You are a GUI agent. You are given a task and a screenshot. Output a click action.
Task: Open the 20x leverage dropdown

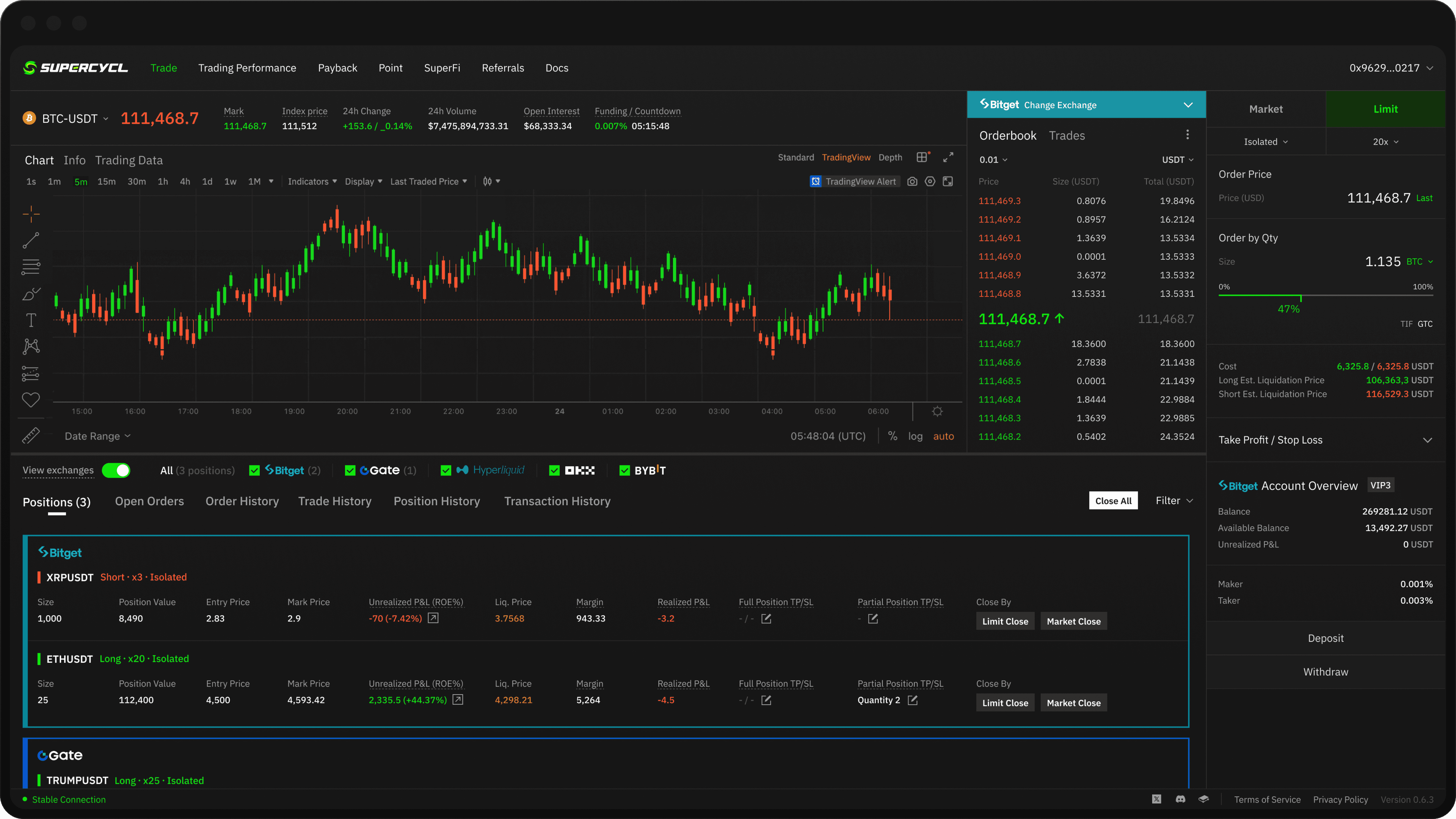(x=1386, y=142)
